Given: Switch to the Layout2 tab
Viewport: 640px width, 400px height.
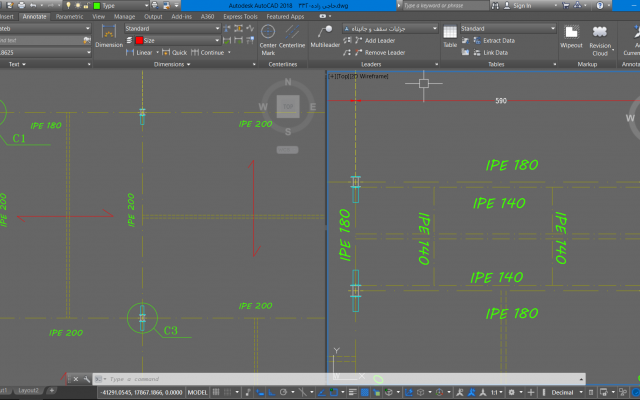Looking at the screenshot, I should tap(28, 391).
